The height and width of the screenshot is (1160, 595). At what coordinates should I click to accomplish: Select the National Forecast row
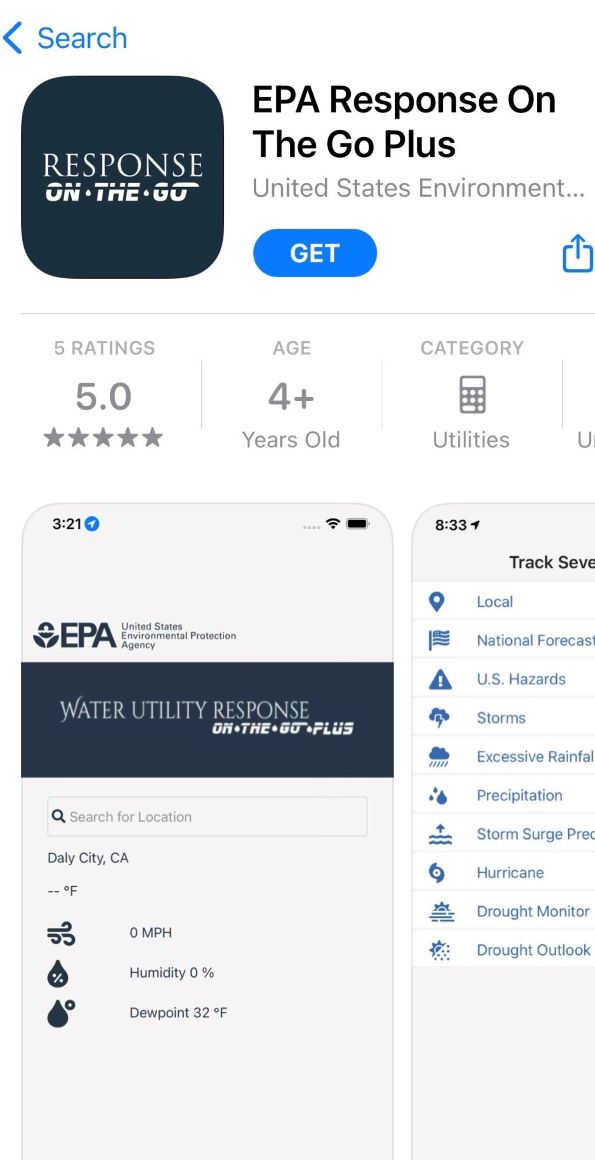coord(503,641)
